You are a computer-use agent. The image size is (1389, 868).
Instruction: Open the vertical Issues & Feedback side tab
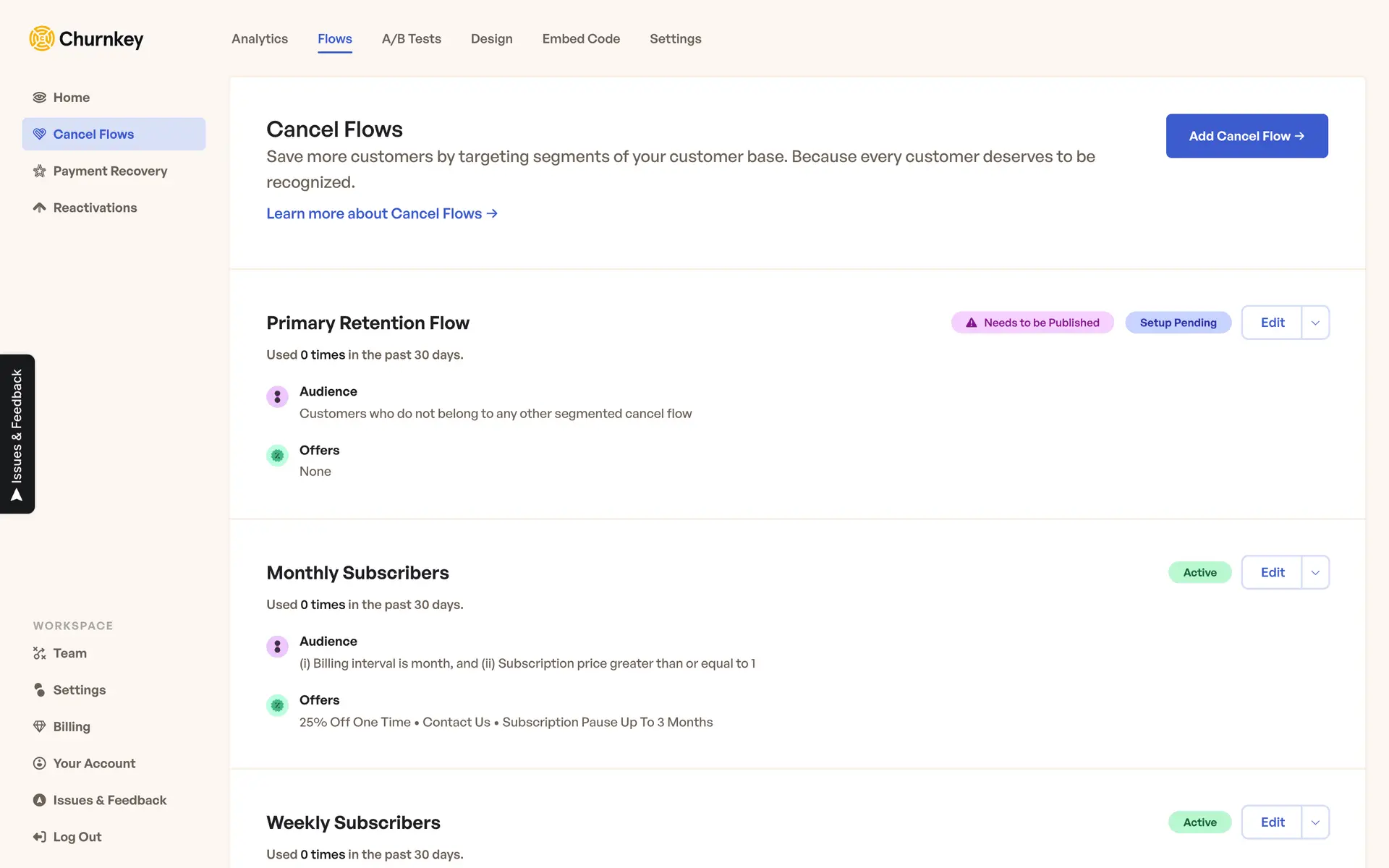coord(17,434)
